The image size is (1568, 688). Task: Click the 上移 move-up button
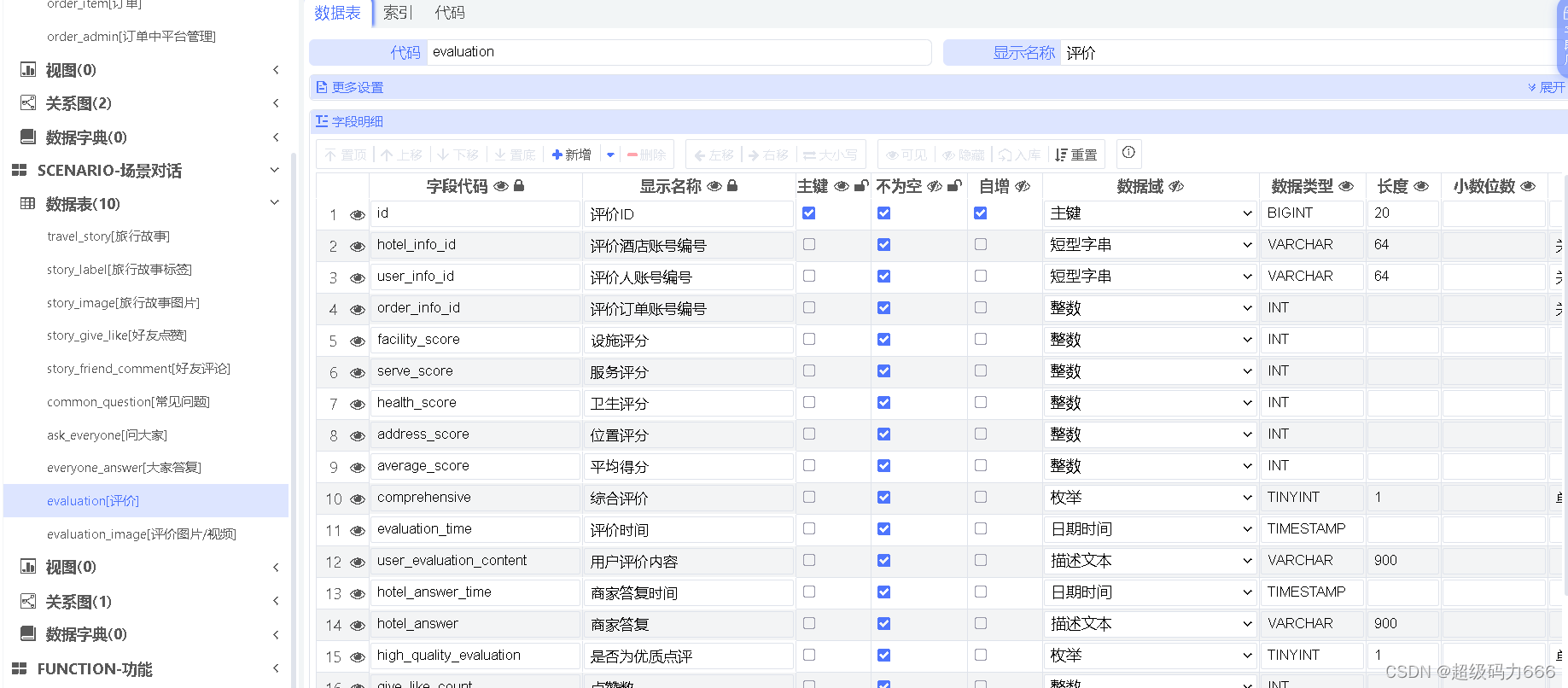tap(402, 155)
